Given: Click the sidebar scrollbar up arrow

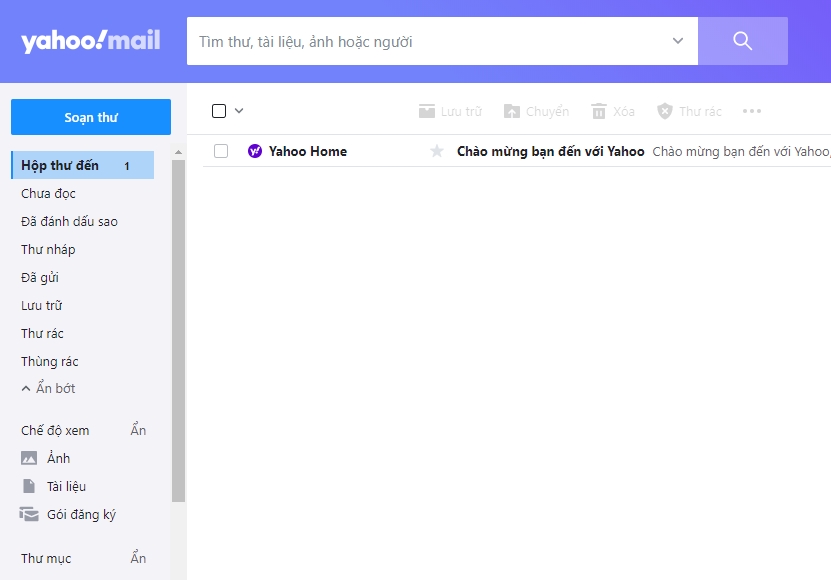Looking at the screenshot, I should pos(179,153).
